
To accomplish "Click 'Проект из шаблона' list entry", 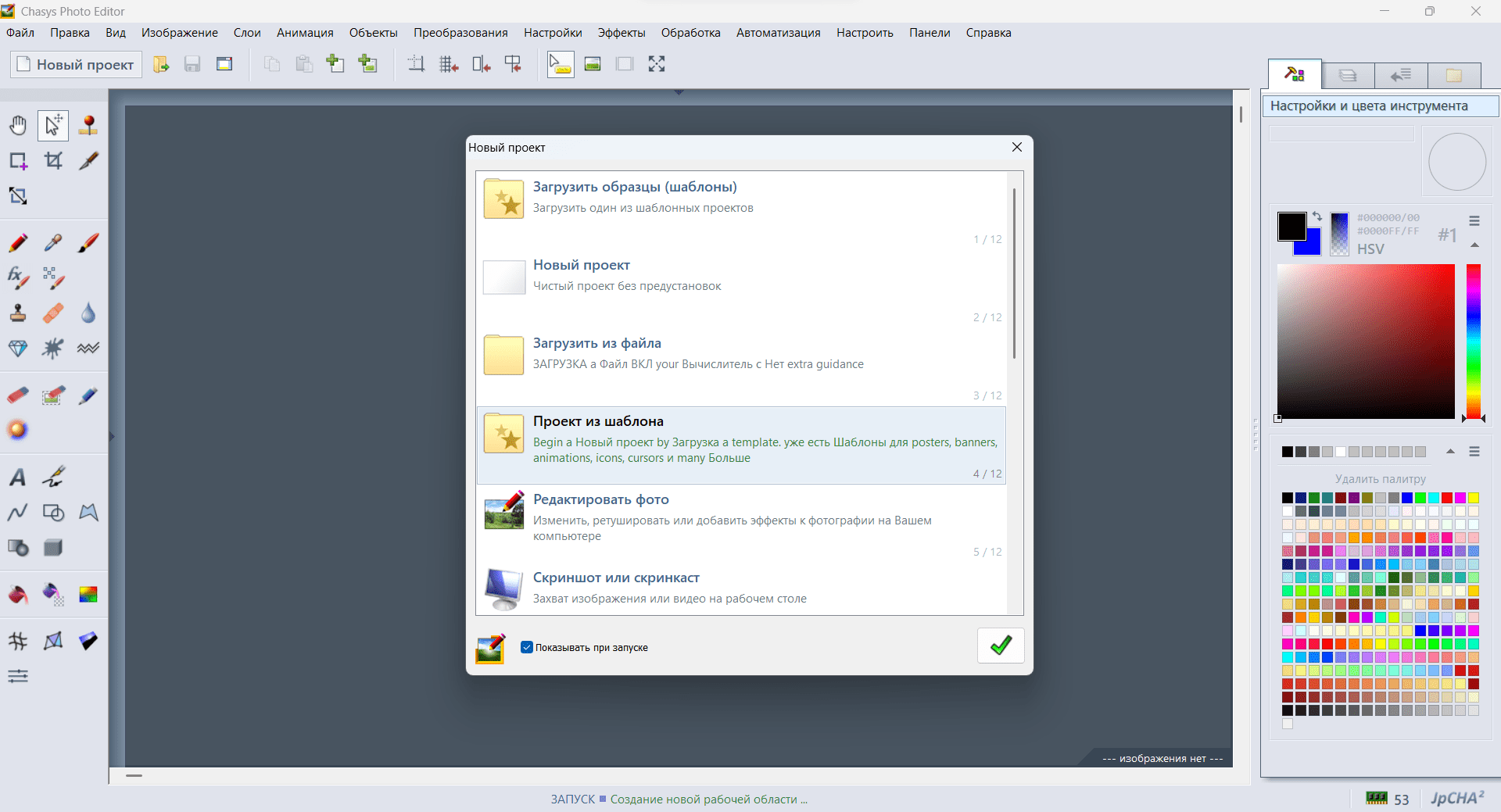I will pyautogui.click(x=741, y=445).
